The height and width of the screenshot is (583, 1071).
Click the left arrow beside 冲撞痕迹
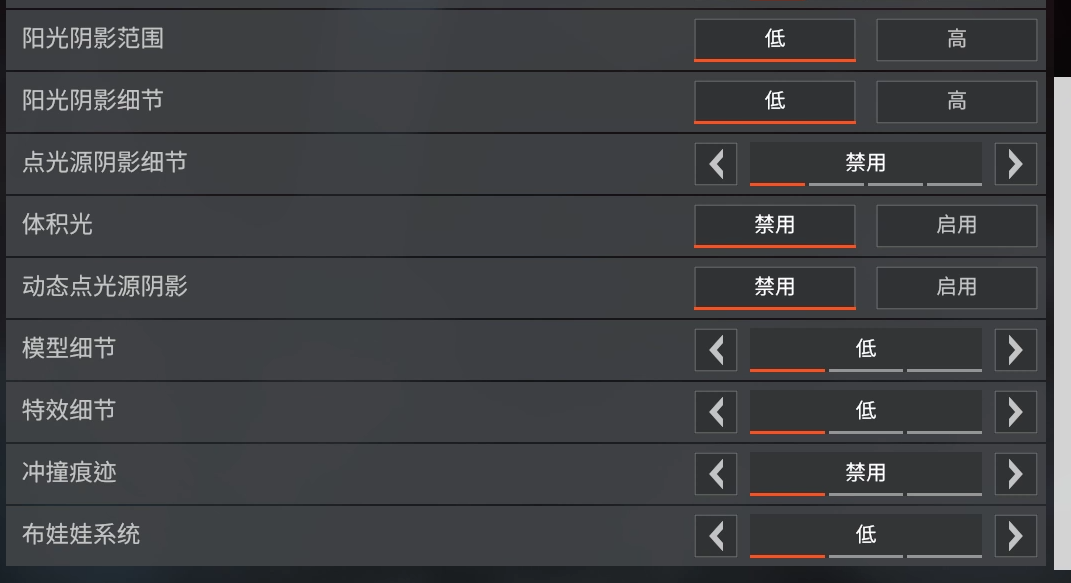pyautogui.click(x=716, y=473)
